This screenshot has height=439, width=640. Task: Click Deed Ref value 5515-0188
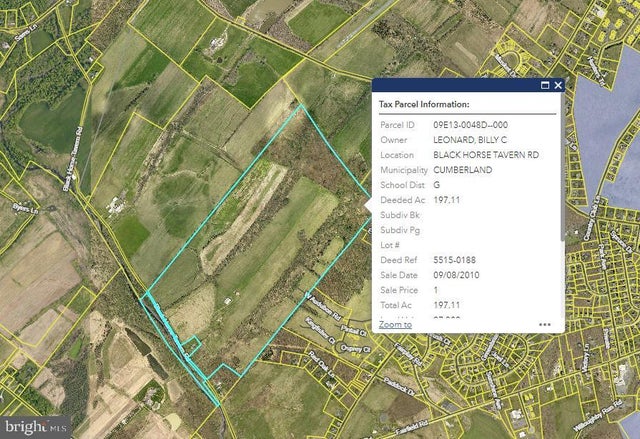(454, 260)
